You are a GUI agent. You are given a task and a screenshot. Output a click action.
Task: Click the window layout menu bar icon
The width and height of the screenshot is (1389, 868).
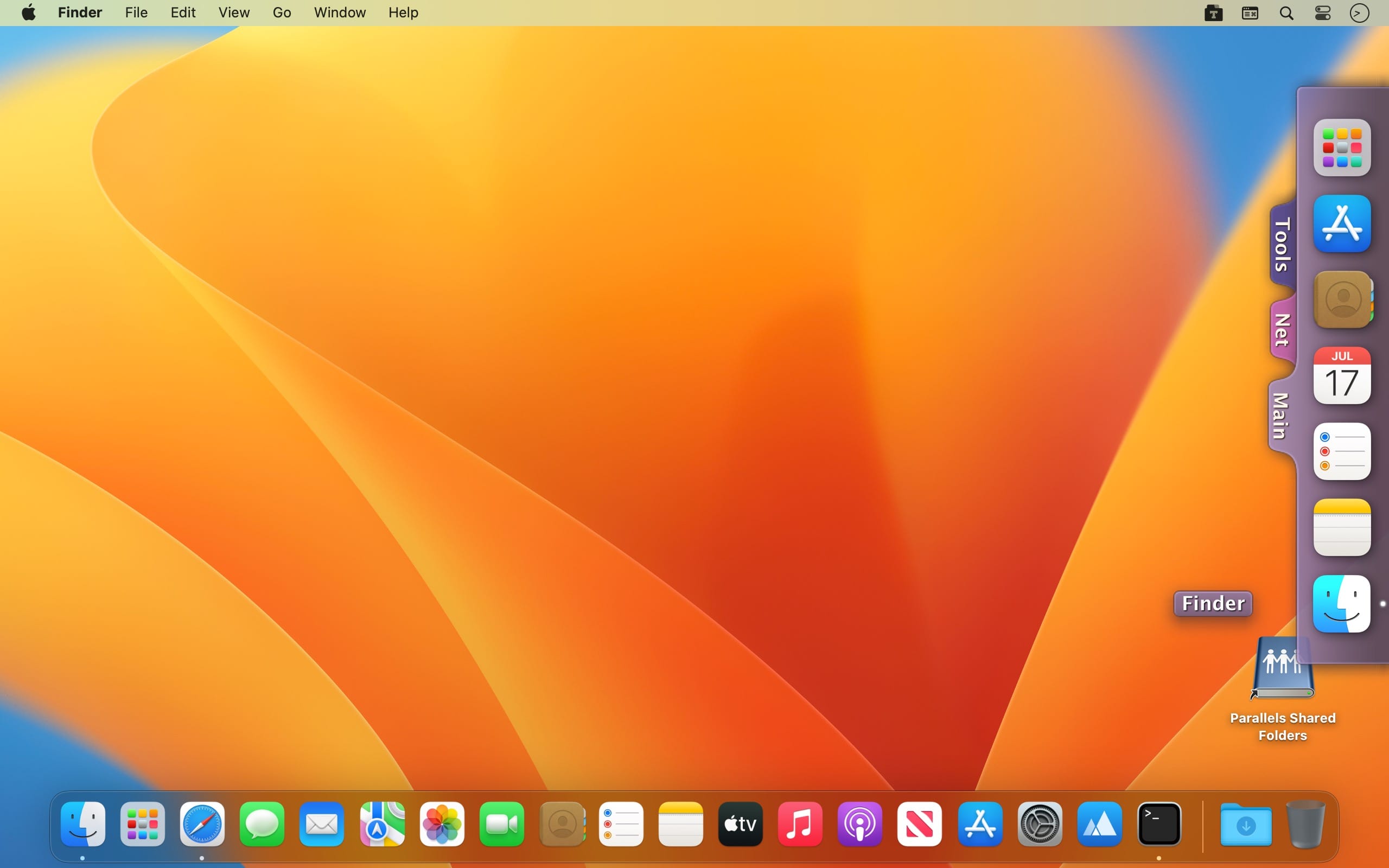[x=1250, y=12]
